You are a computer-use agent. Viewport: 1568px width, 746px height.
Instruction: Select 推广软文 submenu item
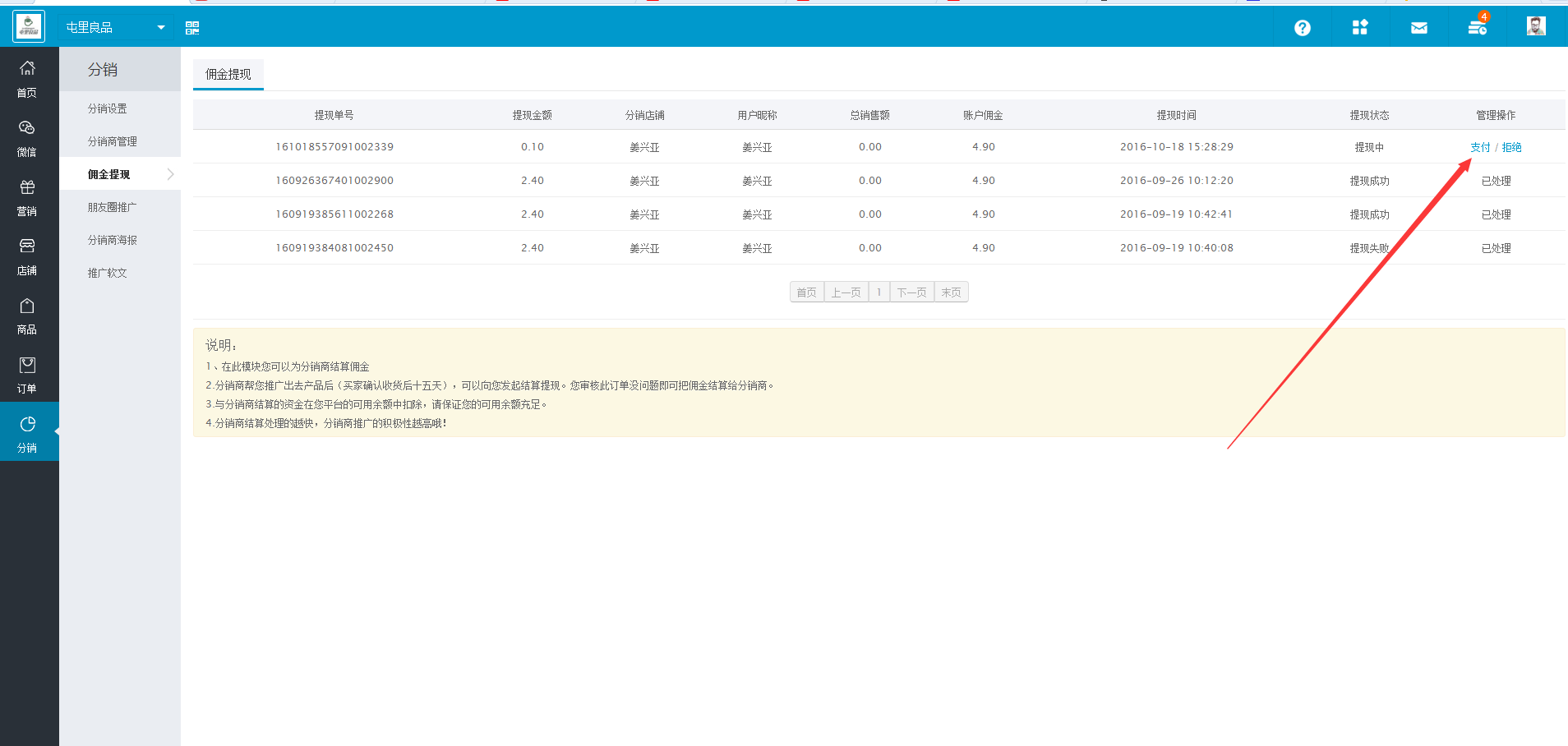click(108, 273)
